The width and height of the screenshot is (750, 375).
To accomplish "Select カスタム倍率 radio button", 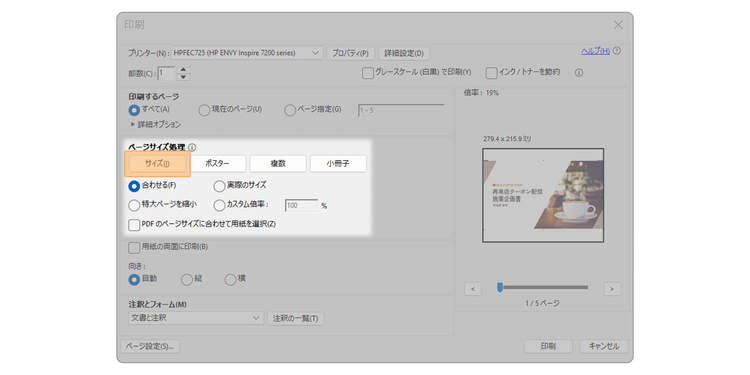I will pyautogui.click(x=219, y=205).
